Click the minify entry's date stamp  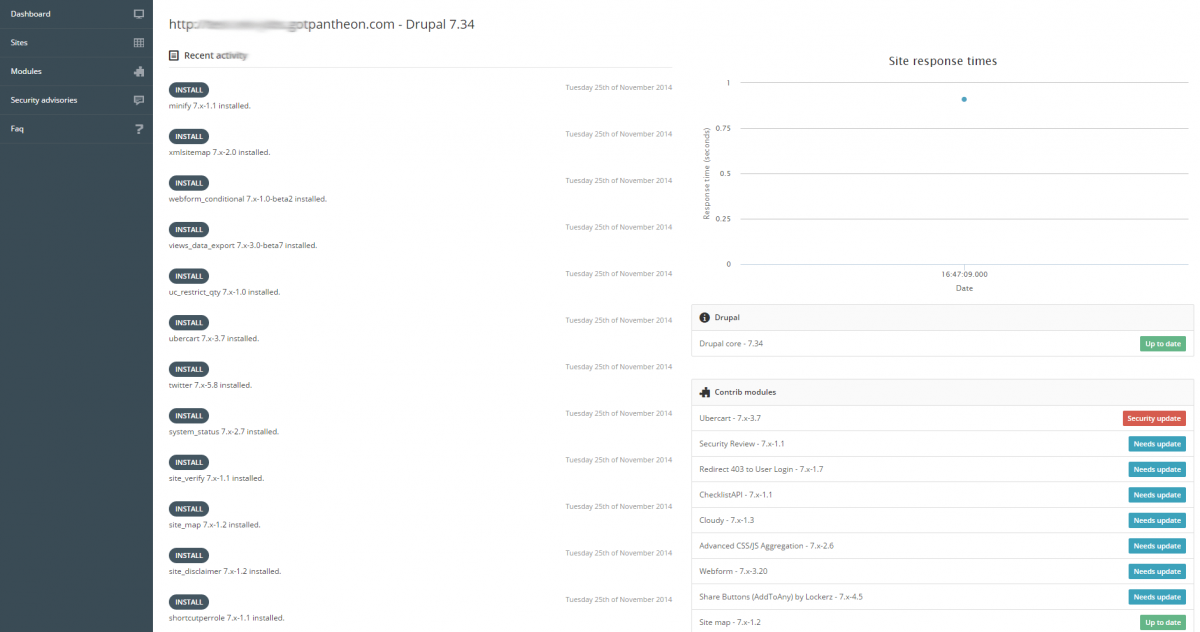pos(619,87)
